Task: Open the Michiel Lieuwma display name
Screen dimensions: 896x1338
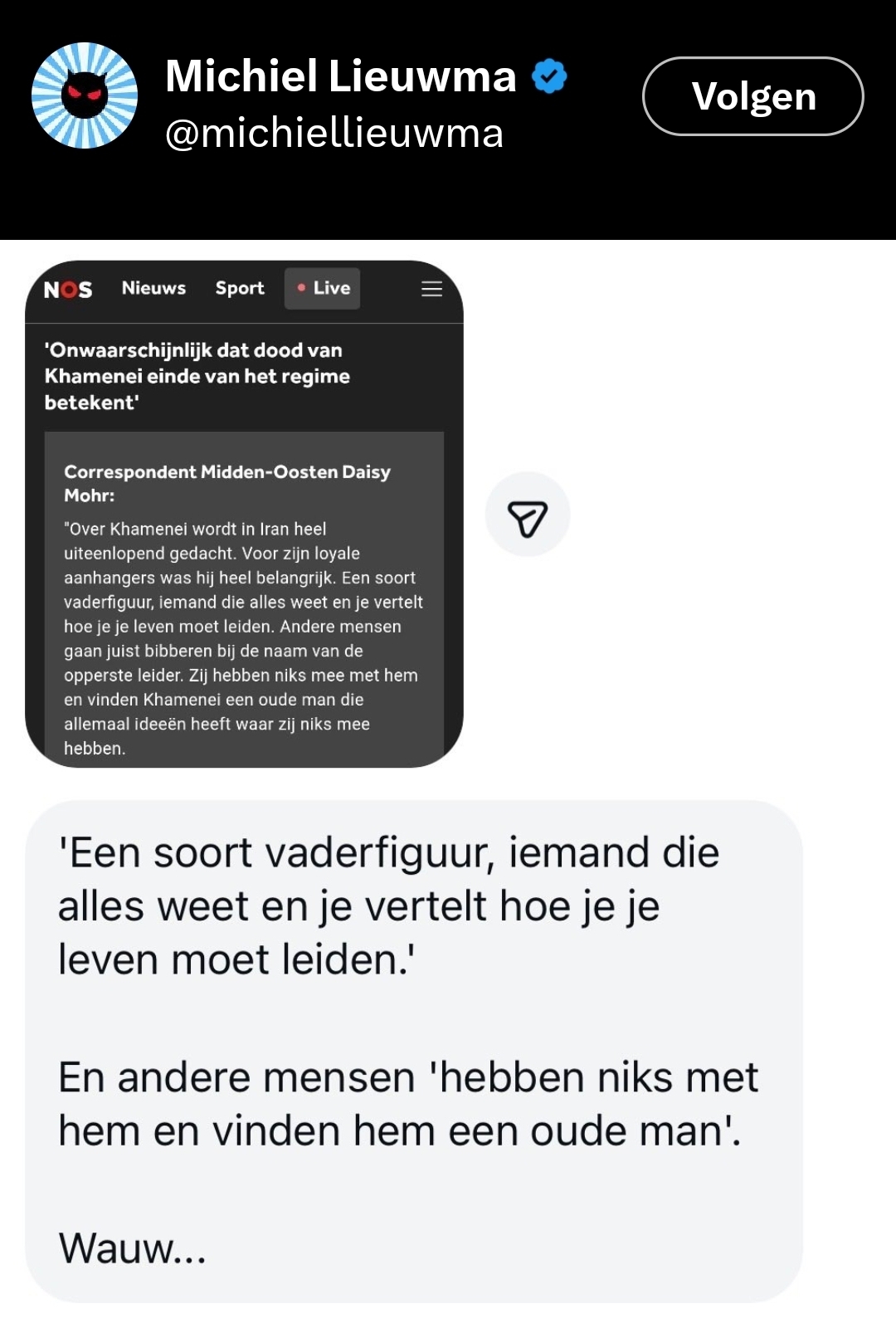Action: click(x=340, y=76)
